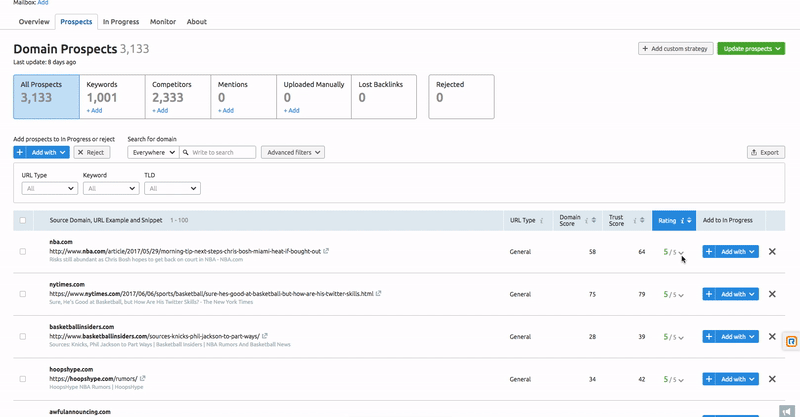Click +Add link under Mentions
The width and height of the screenshot is (800, 417).
coord(226,110)
